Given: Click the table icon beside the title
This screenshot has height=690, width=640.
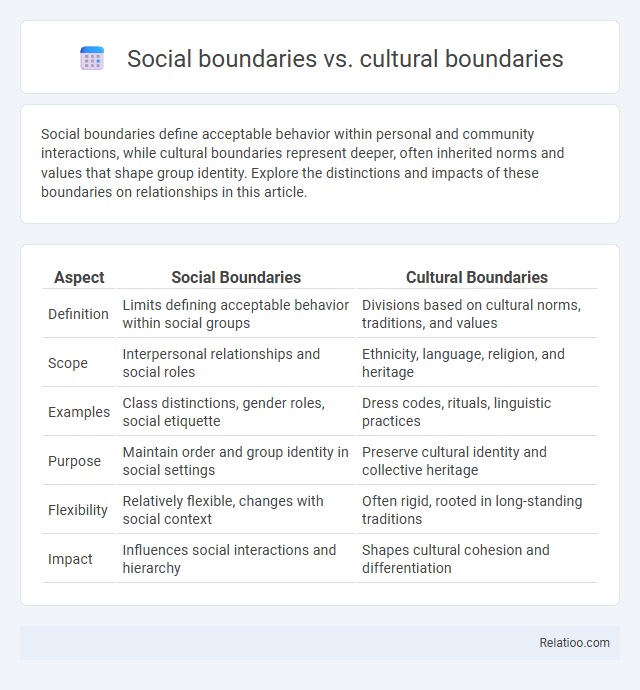Looking at the screenshot, I should click(92, 58).
